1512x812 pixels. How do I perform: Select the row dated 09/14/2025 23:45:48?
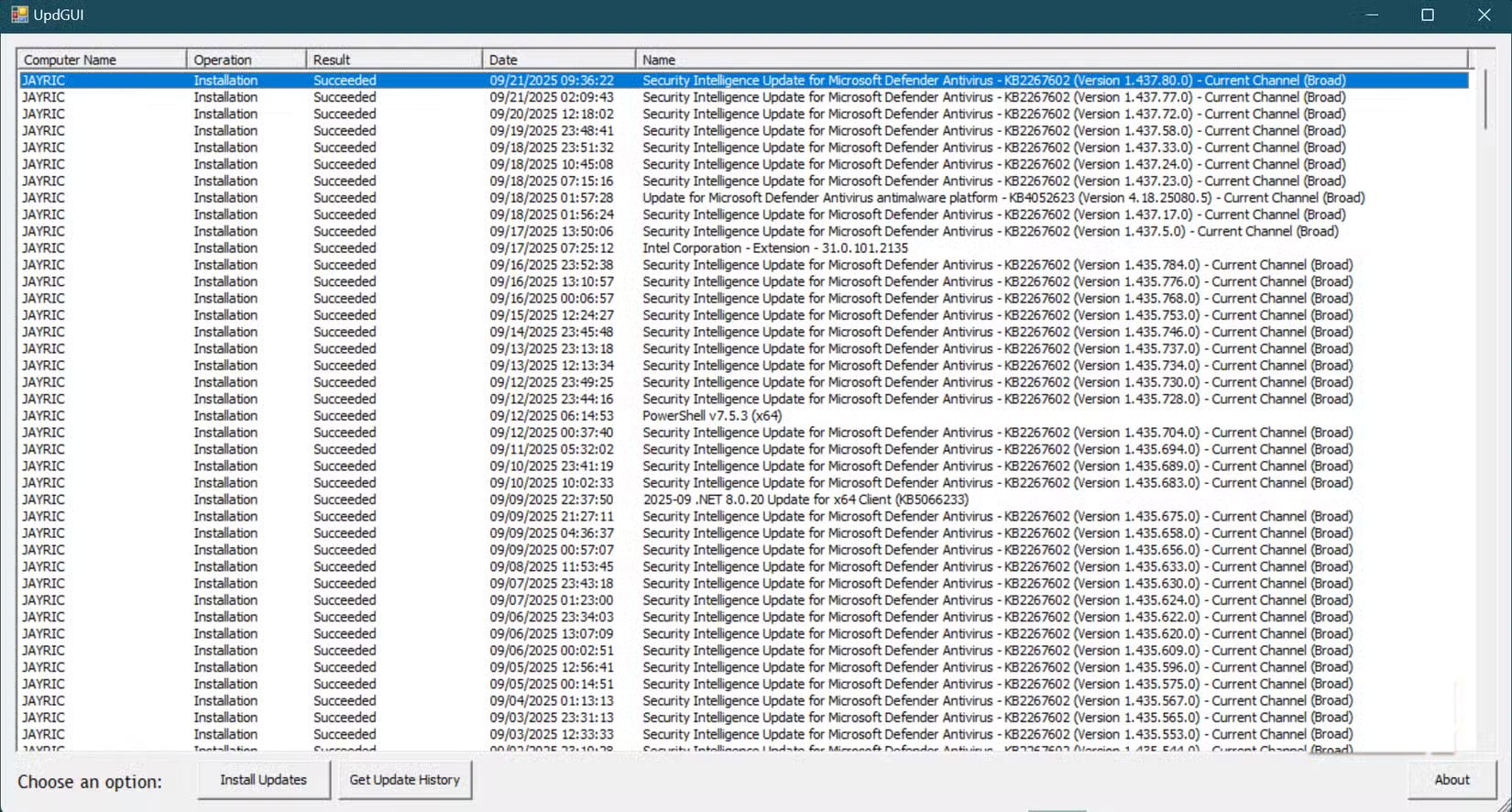743,332
